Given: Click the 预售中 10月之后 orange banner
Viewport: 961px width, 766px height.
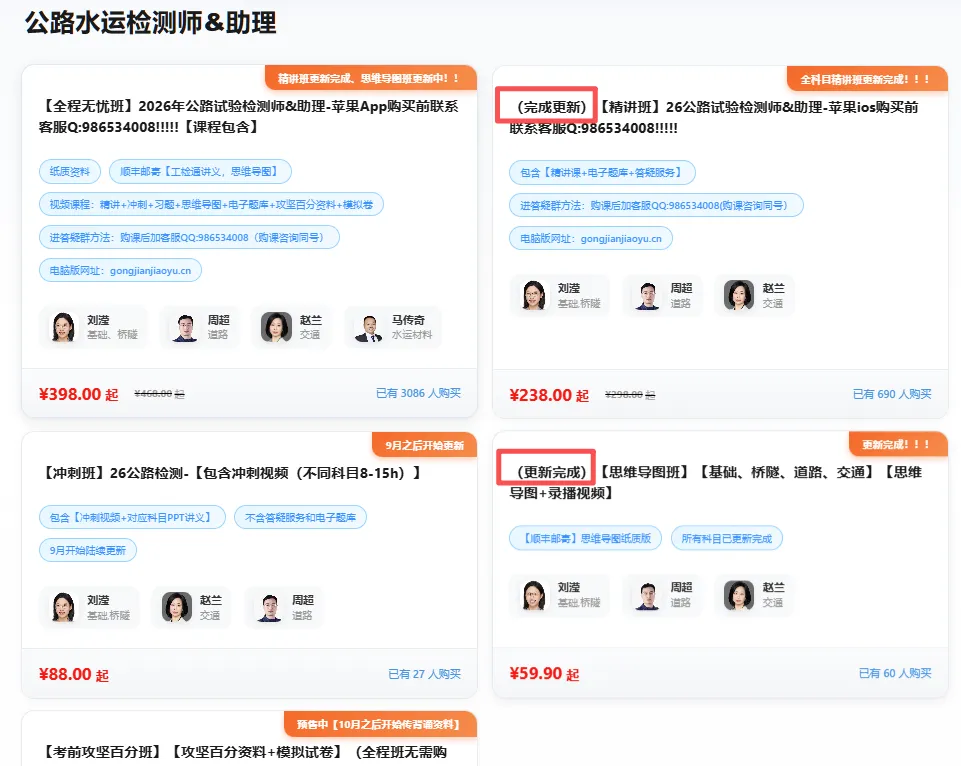Looking at the screenshot, I should pyautogui.click(x=380, y=724).
